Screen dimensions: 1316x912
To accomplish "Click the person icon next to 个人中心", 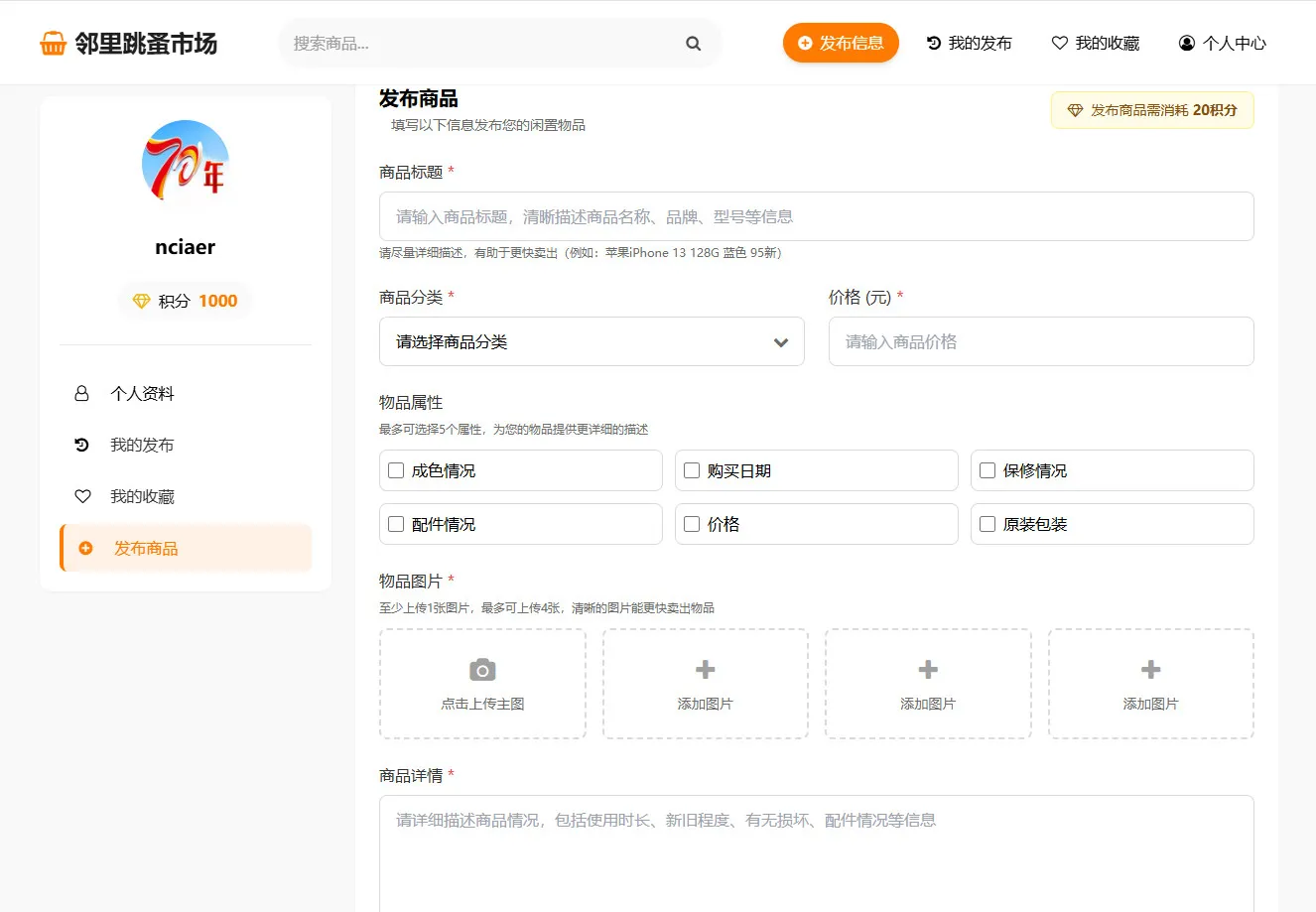I will pyautogui.click(x=1186, y=44).
